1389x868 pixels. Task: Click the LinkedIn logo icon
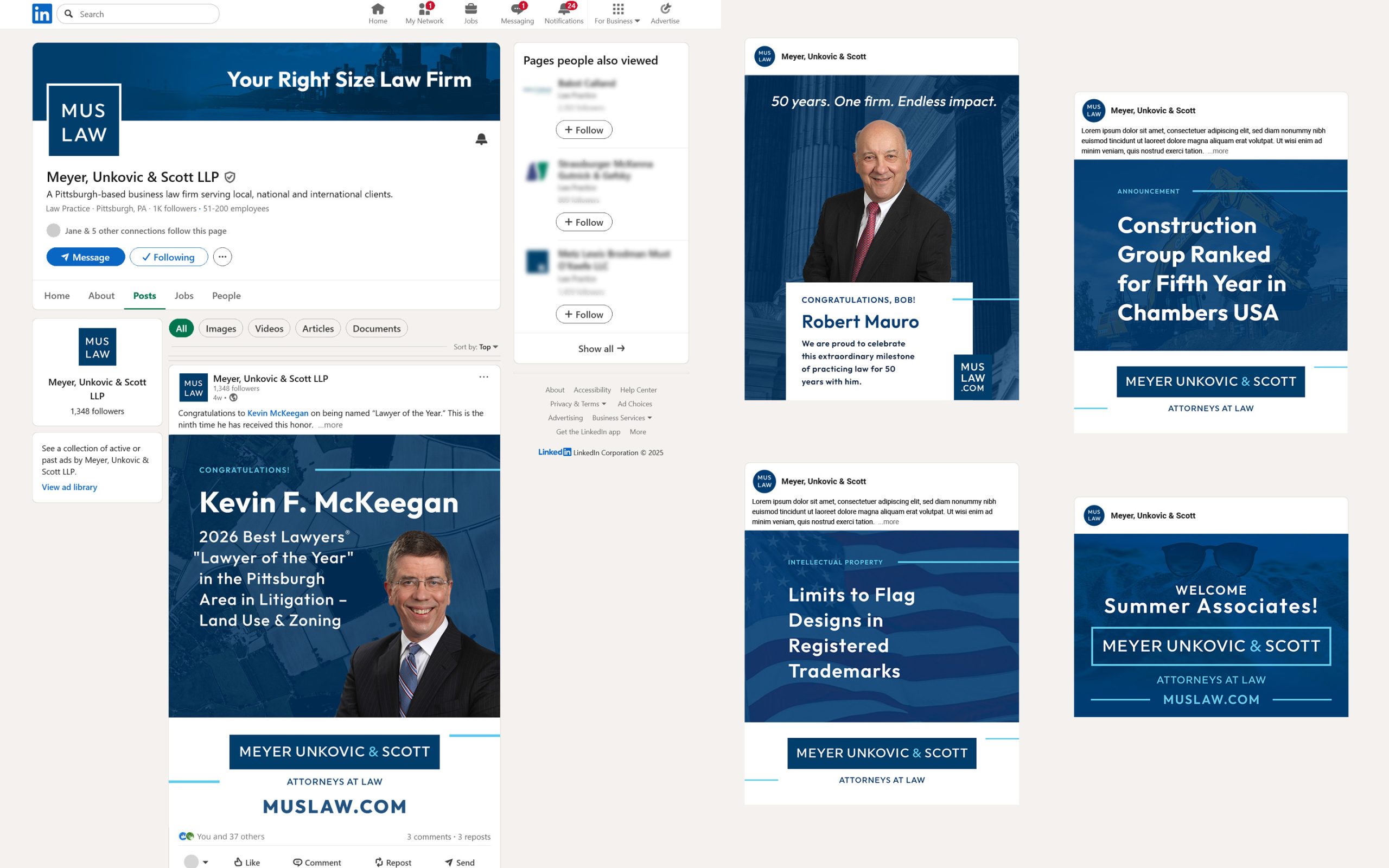coord(42,13)
